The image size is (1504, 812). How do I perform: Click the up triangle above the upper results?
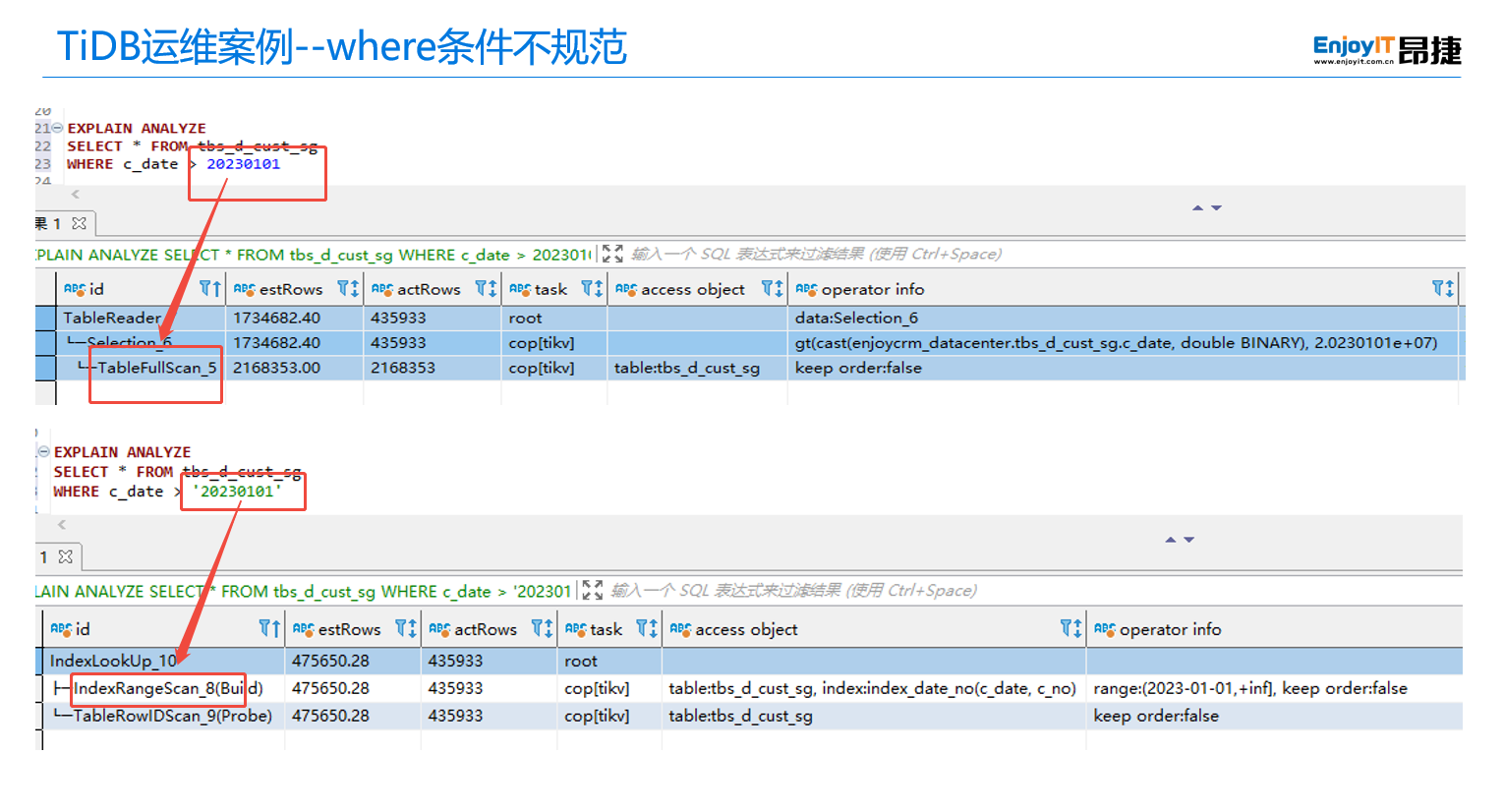[1197, 208]
